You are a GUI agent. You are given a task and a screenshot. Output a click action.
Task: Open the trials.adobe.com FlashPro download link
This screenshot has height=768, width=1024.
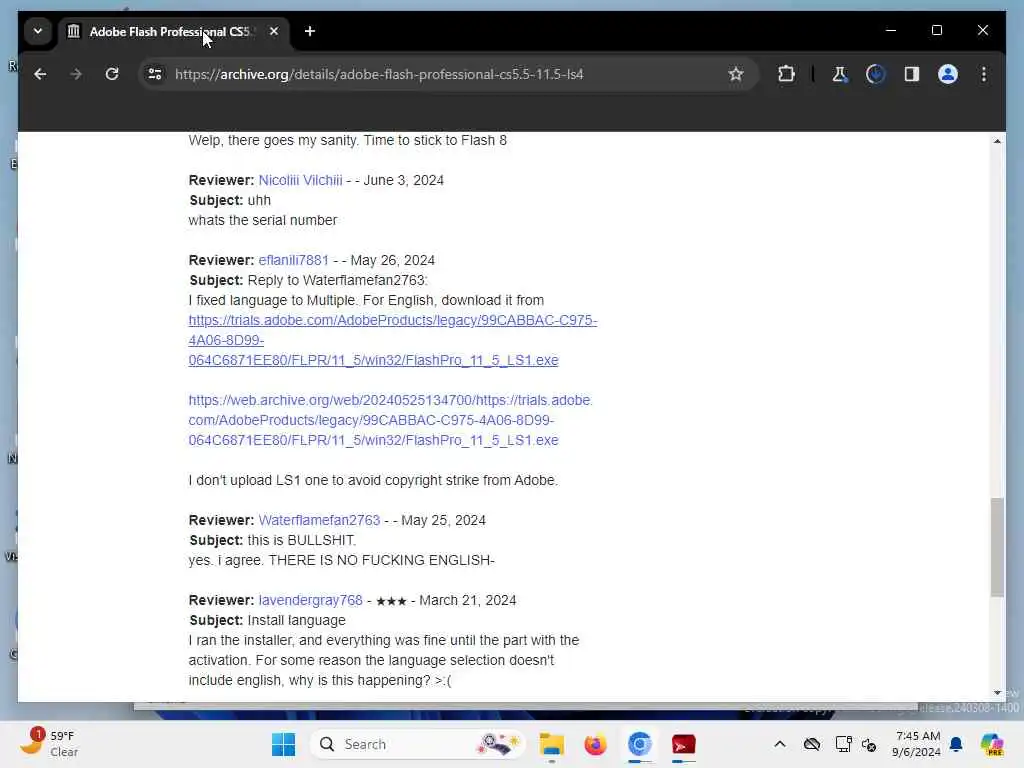pyautogui.click(x=392, y=340)
